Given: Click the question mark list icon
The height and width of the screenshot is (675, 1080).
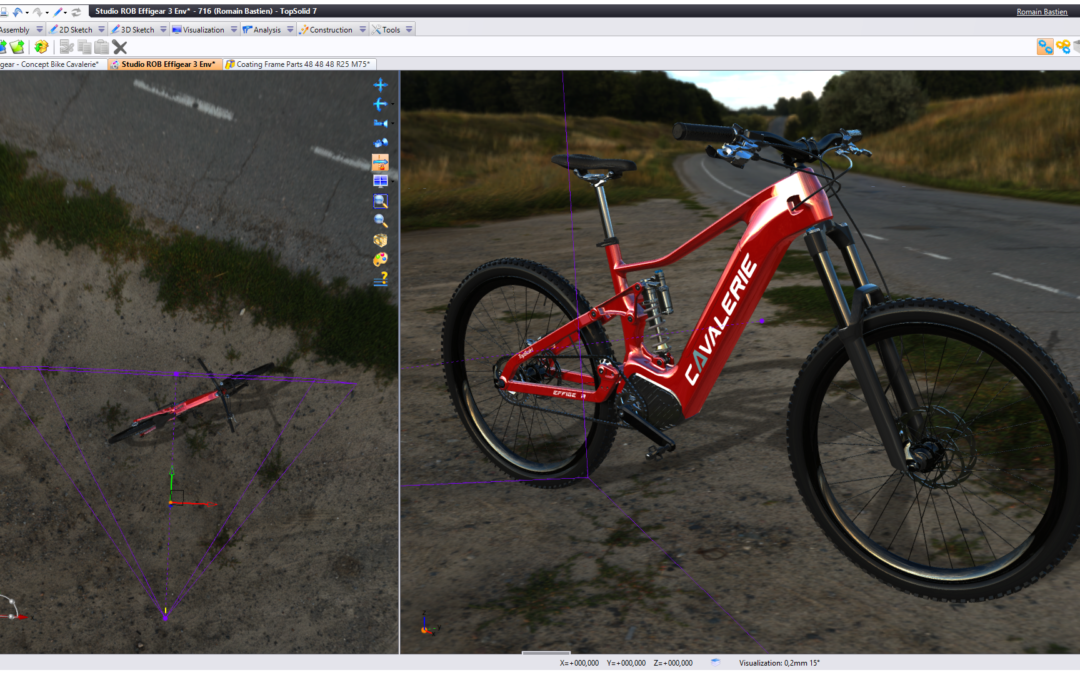Looking at the screenshot, I should [380, 279].
